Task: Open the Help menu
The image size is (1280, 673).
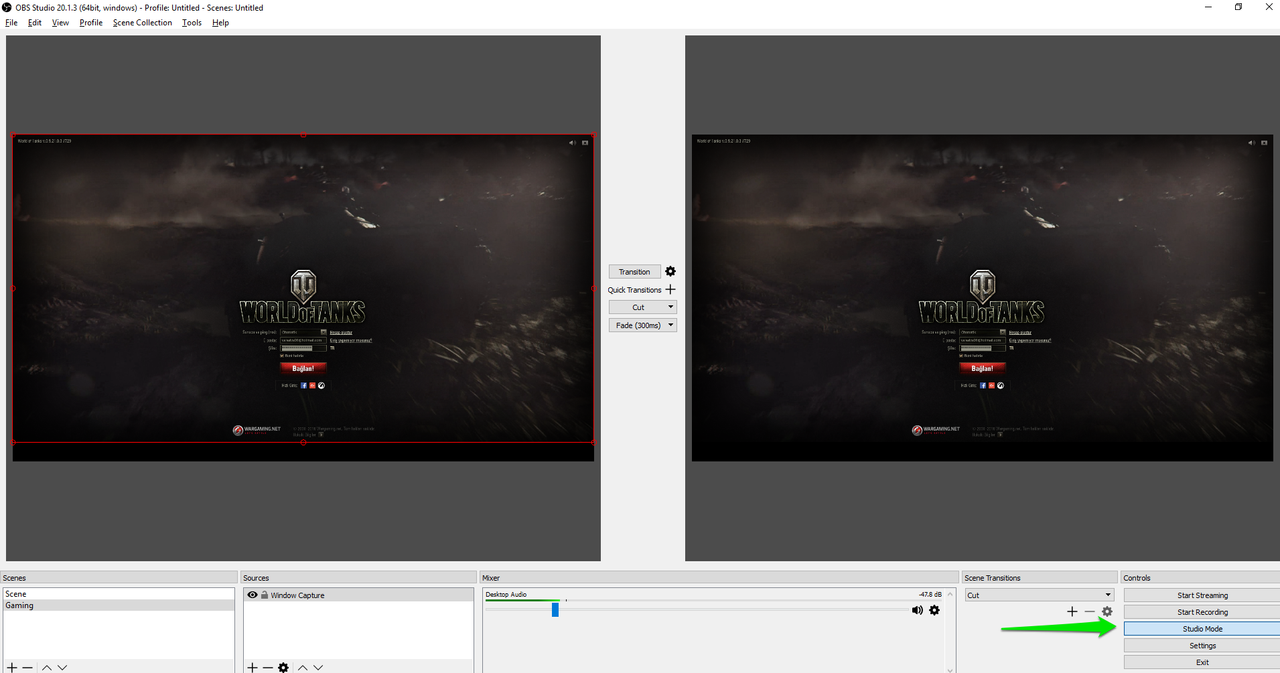Action: click(x=220, y=22)
